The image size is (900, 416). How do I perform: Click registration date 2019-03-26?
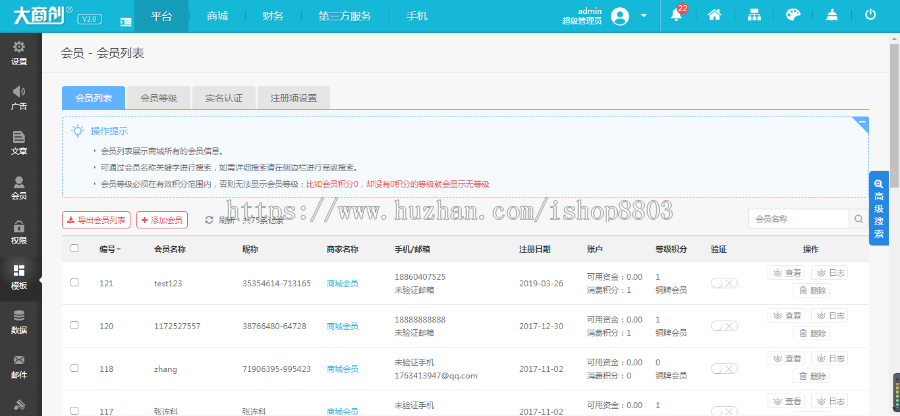pyautogui.click(x=541, y=283)
